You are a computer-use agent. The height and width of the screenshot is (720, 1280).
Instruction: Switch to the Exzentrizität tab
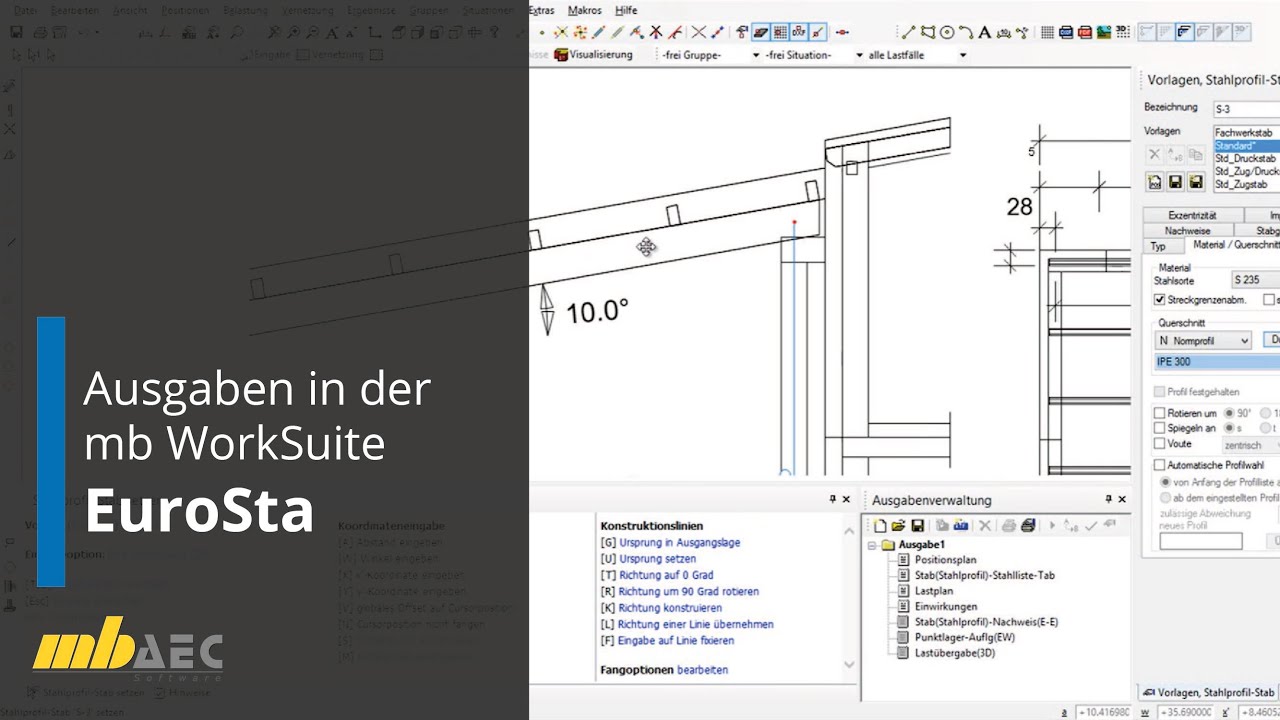[x=1192, y=215]
